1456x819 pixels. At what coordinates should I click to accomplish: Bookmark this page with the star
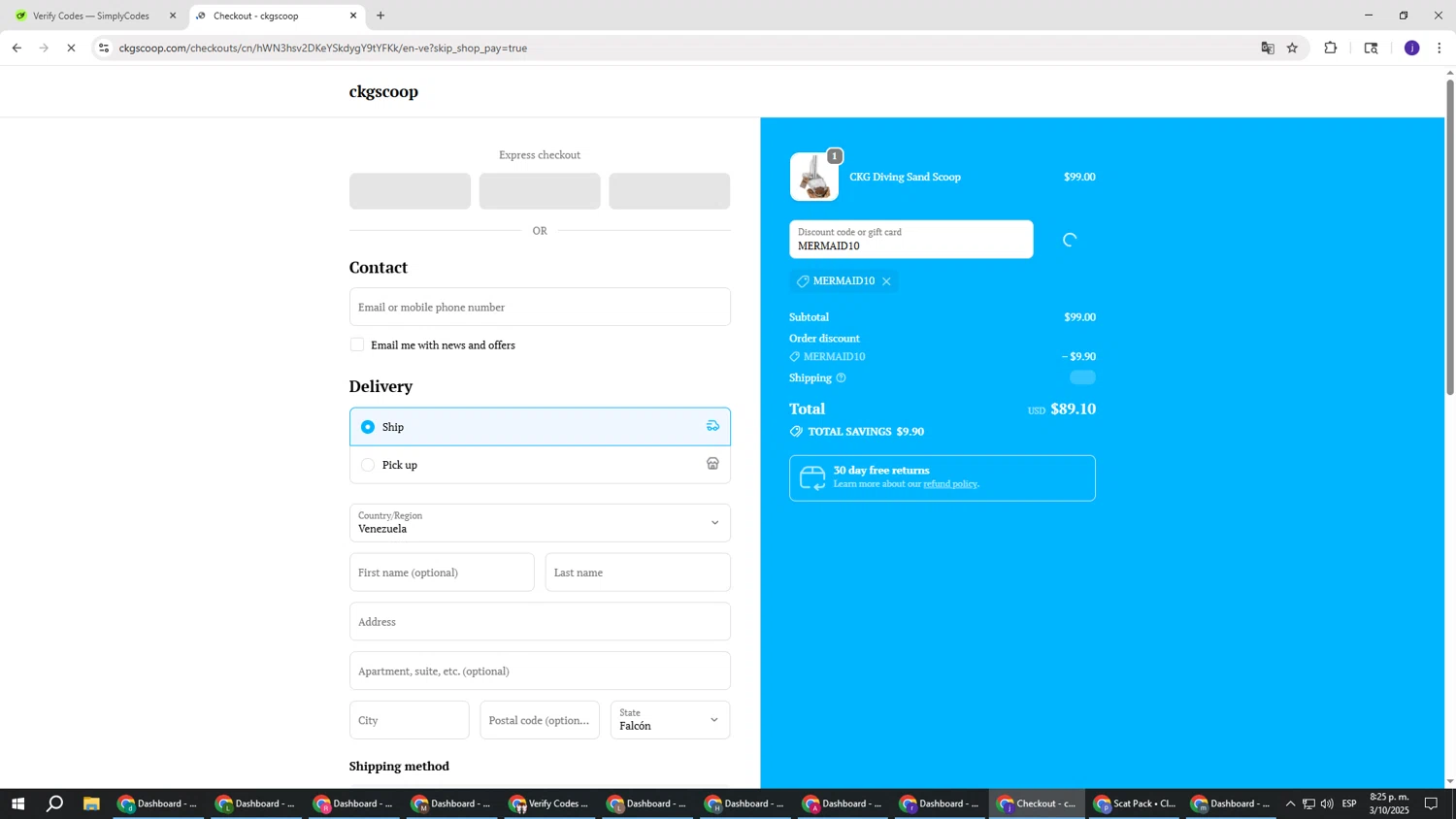pos(1292,48)
